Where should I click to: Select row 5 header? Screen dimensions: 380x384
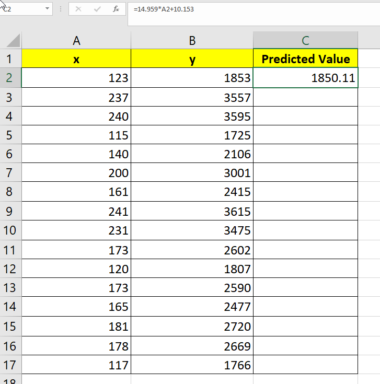[x=10, y=135]
